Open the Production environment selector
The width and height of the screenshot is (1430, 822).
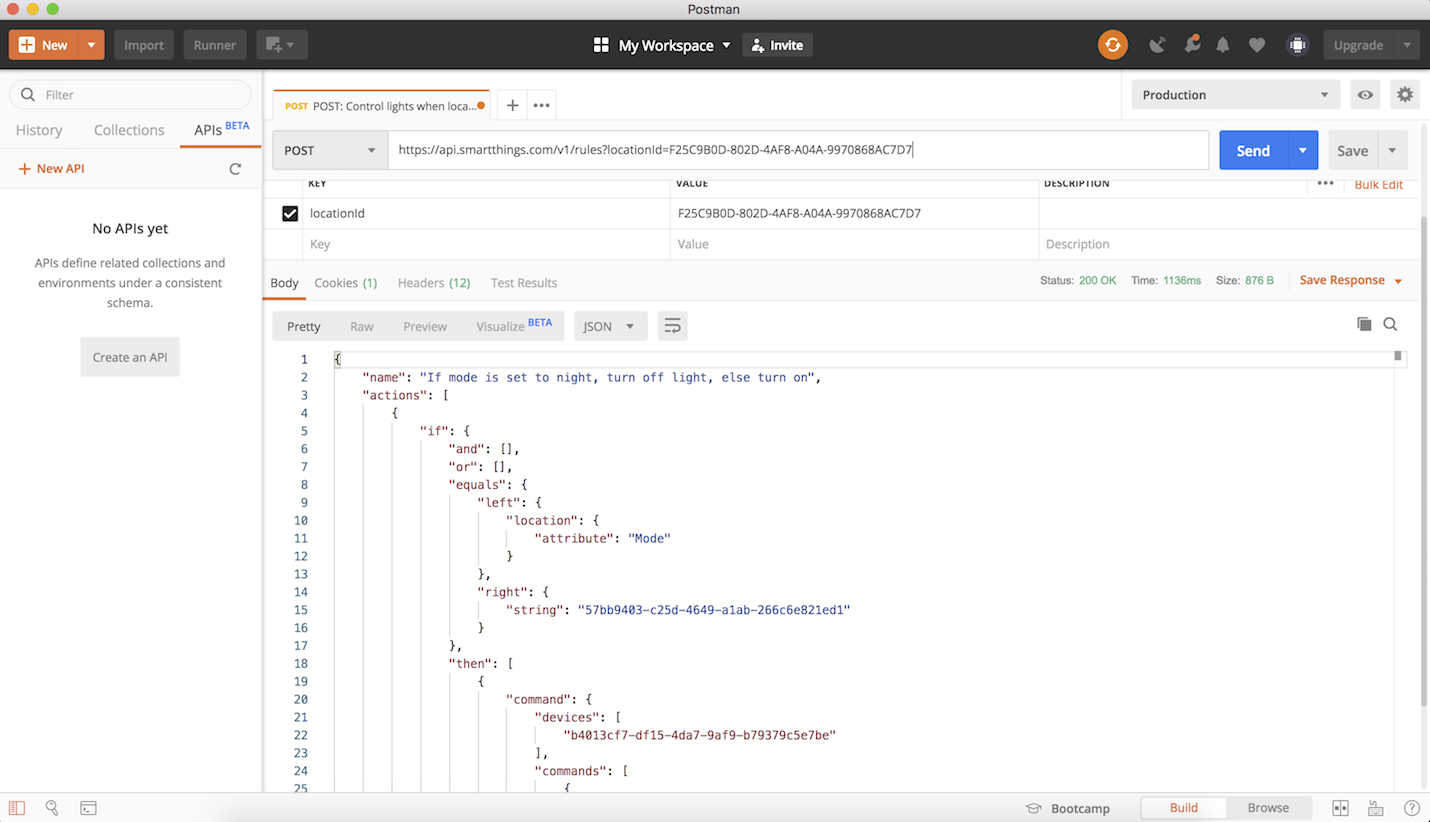click(1236, 95)
